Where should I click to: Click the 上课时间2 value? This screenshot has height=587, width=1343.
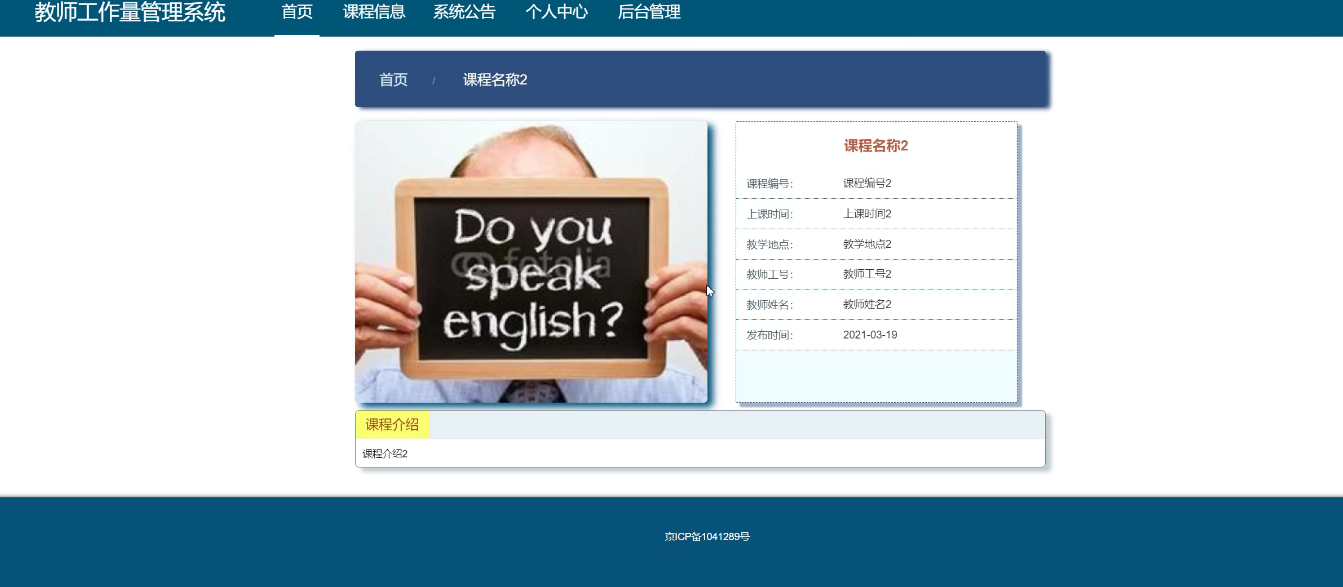tap(867, 214)
